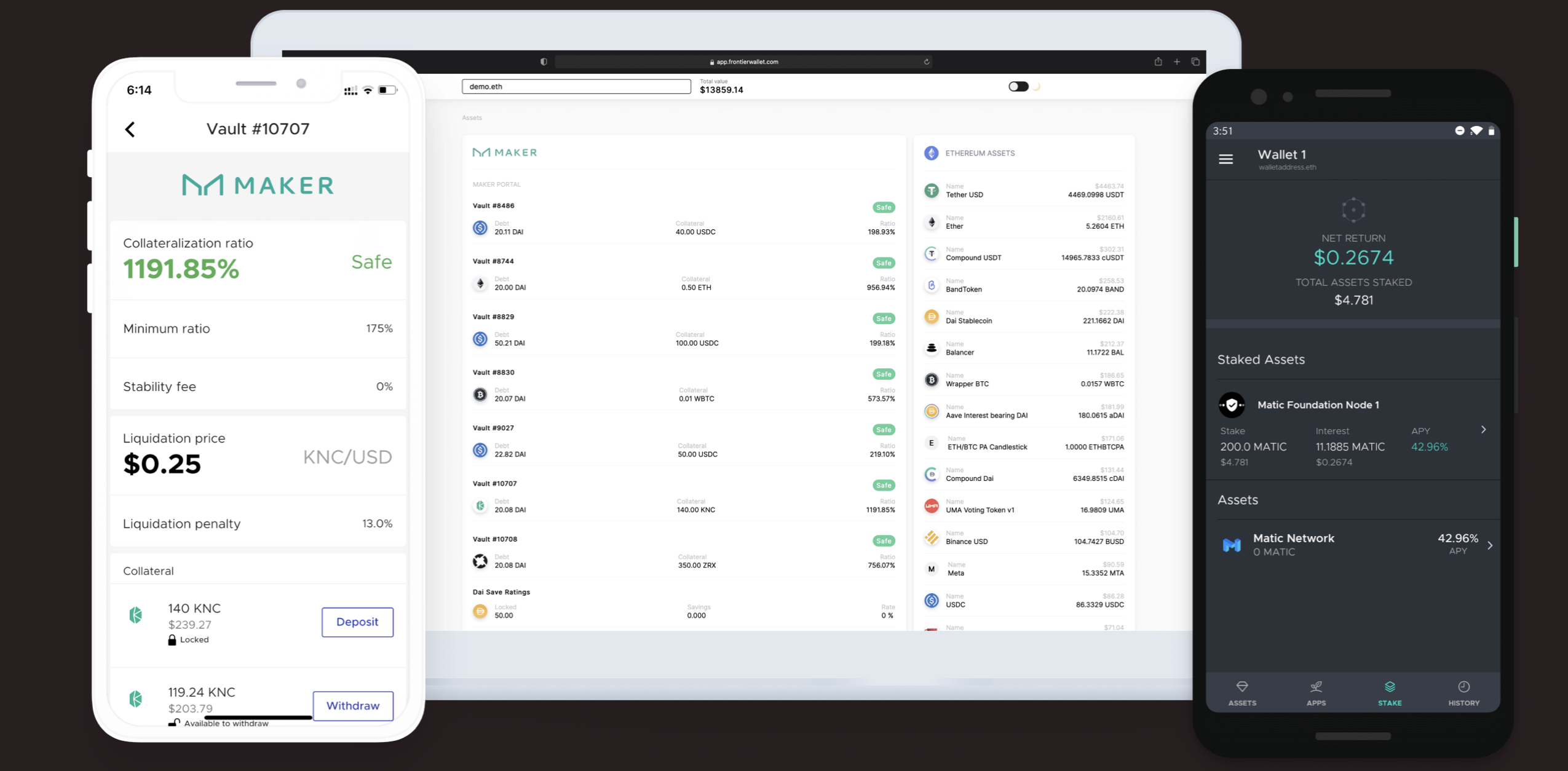Image resolution: width=1568 pixels, height=771 pixels.
Task: Click the DAI icon under Dai Save Ratings
Action: click(480, 611)
